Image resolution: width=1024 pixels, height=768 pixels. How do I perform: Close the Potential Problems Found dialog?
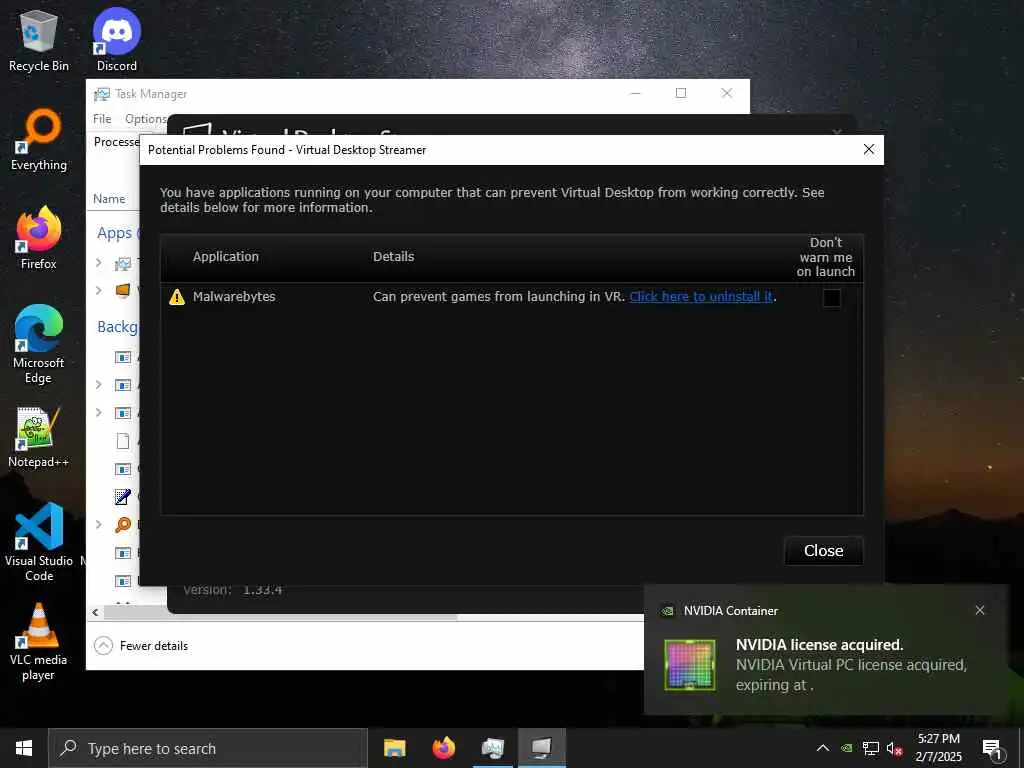pyautogui.click(x=869, y=150)
